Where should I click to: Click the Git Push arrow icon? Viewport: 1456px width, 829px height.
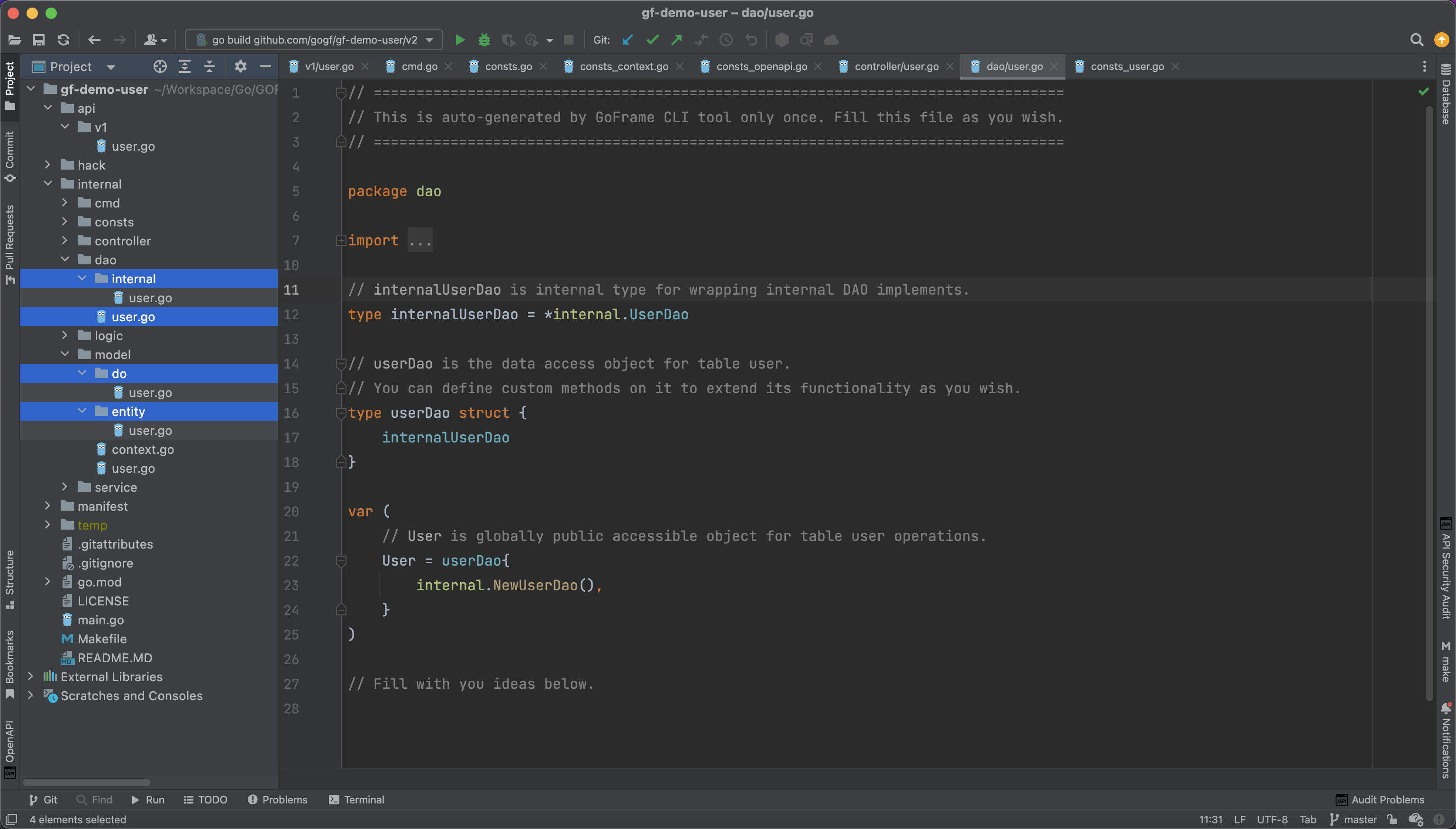tap(677, 40)
